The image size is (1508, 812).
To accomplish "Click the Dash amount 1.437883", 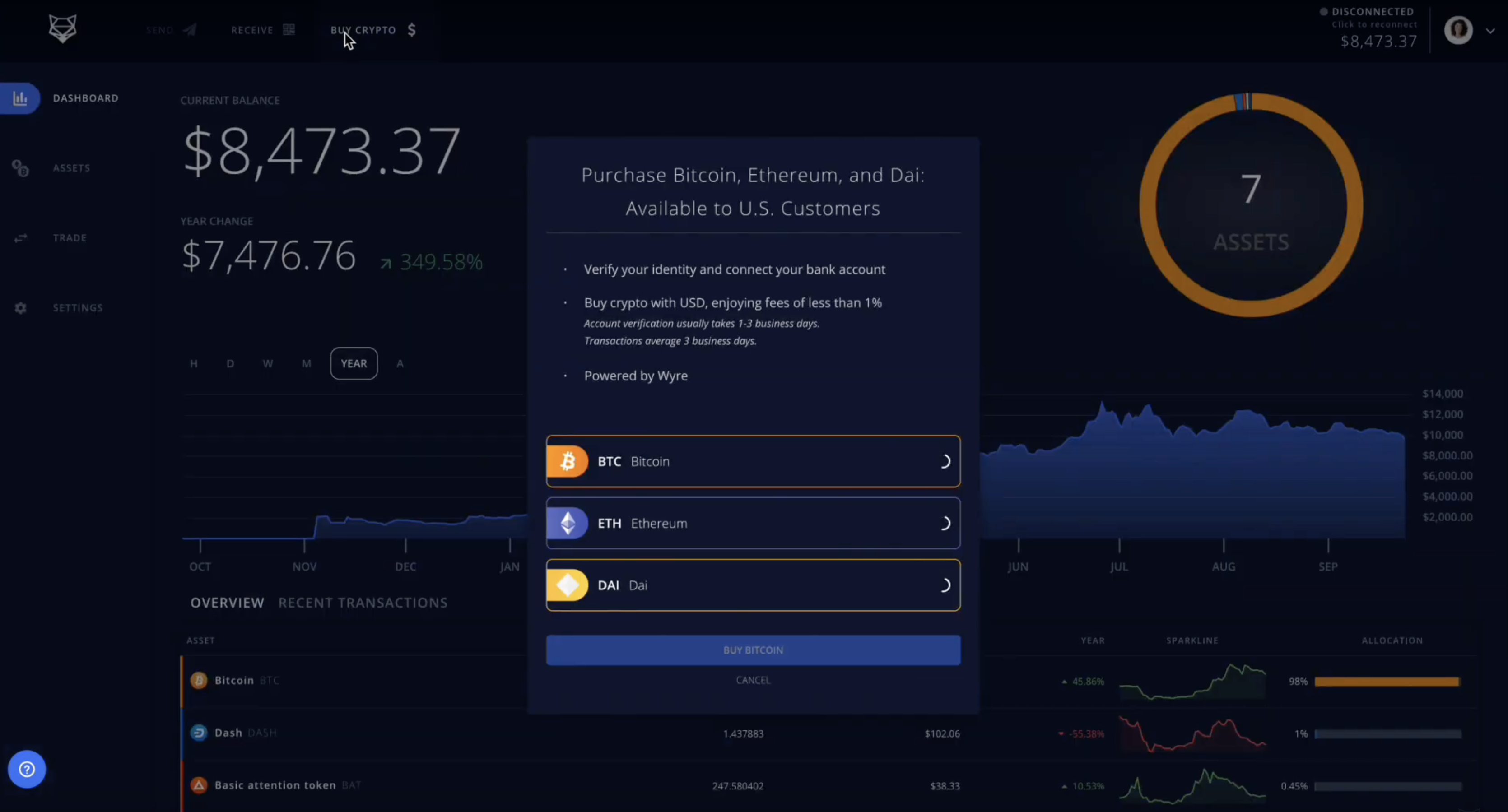I will (743, 733).
